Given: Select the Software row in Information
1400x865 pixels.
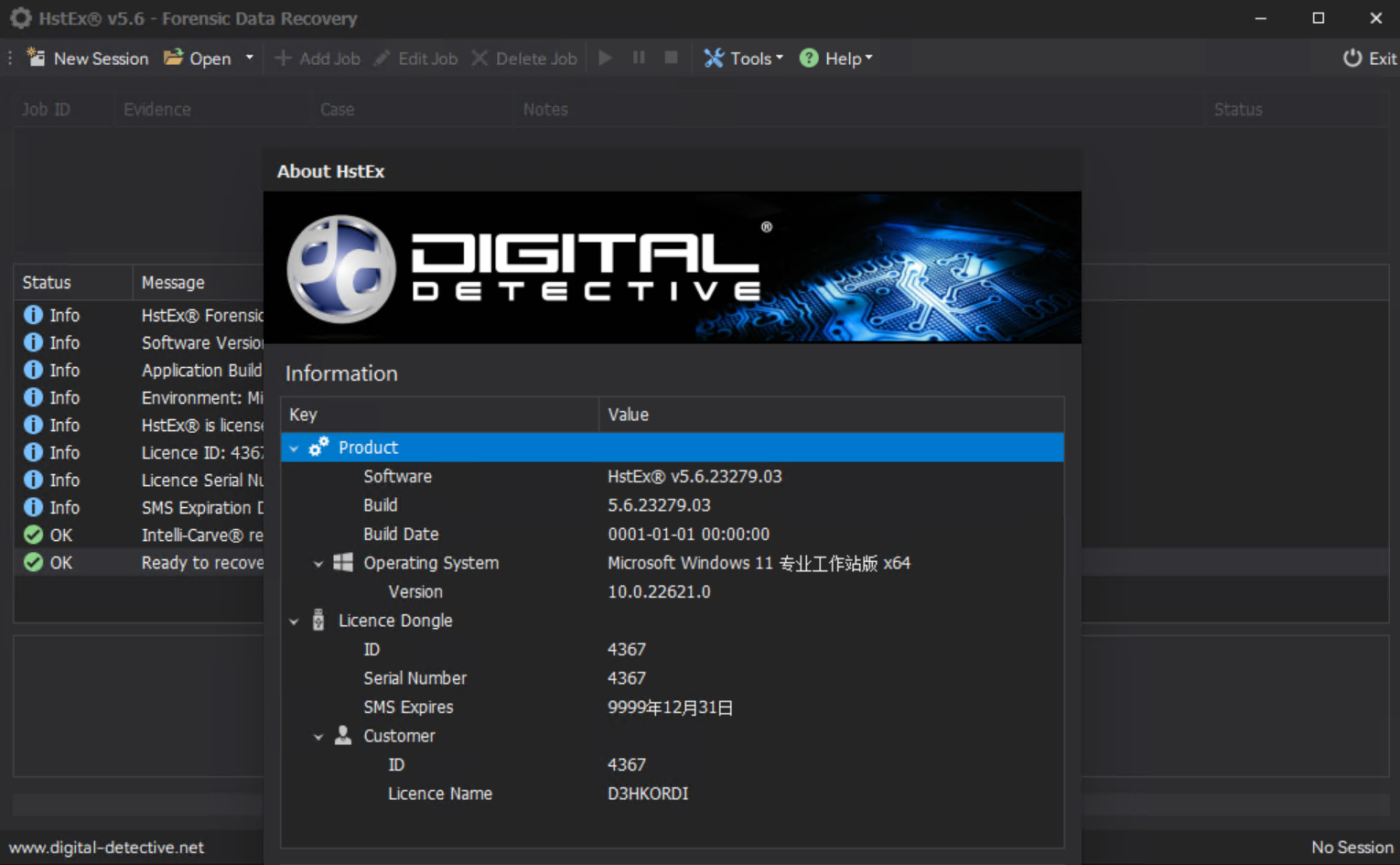Looking at the screenshot, I should pos(673,476).
